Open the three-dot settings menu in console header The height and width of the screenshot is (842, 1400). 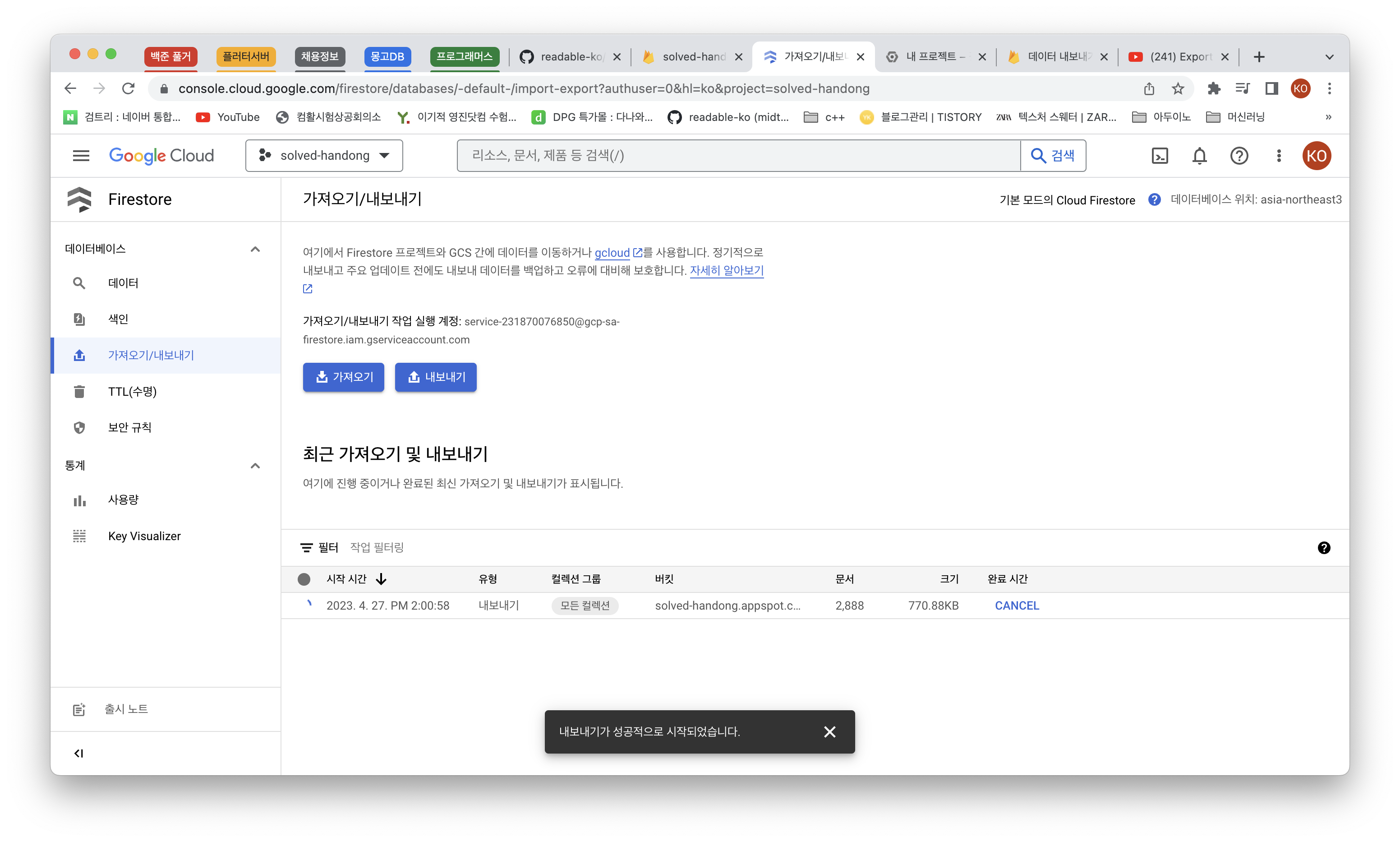(1278, 156)
